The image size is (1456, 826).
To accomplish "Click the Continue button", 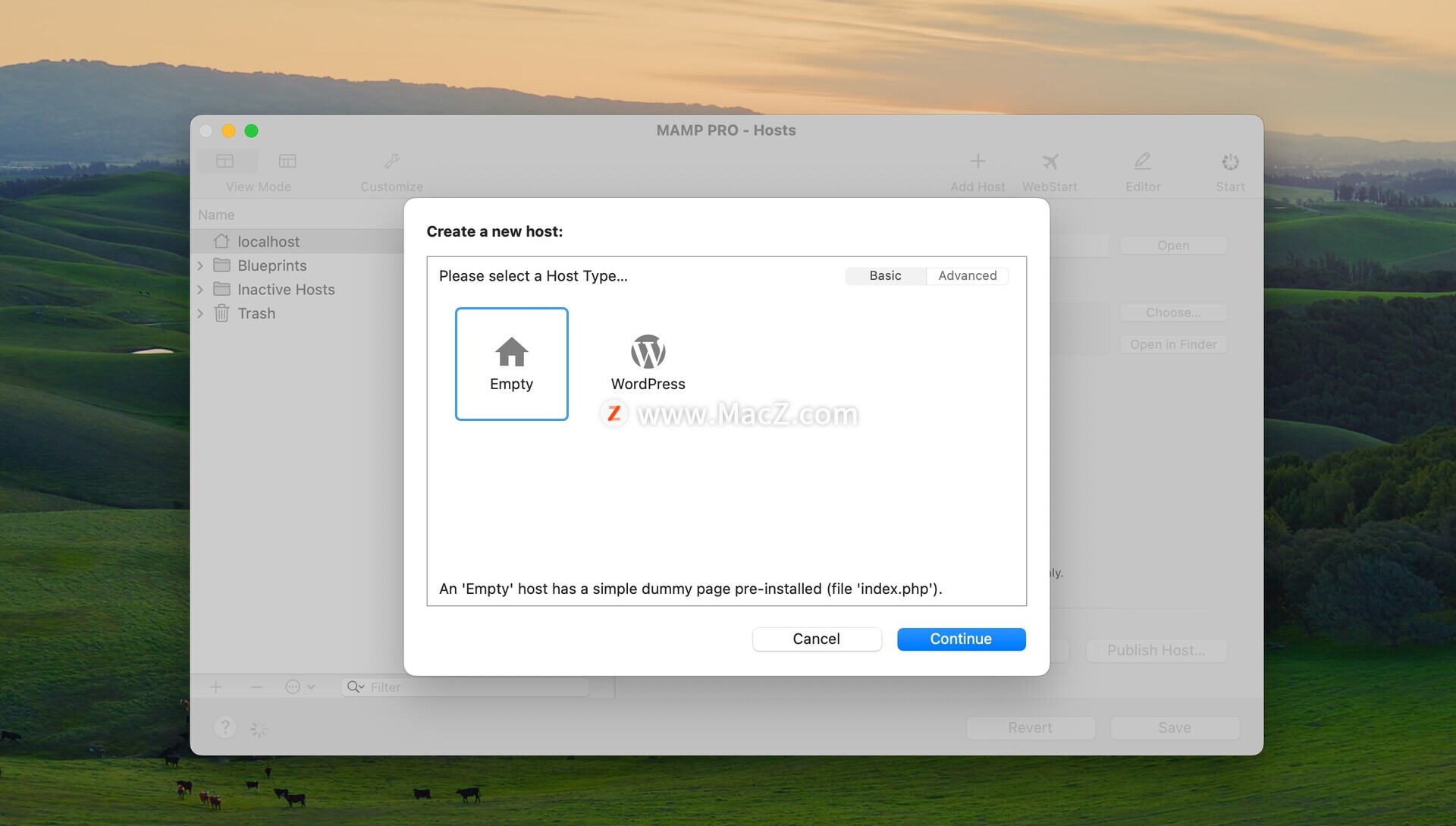I will click(x=961, y=639).
